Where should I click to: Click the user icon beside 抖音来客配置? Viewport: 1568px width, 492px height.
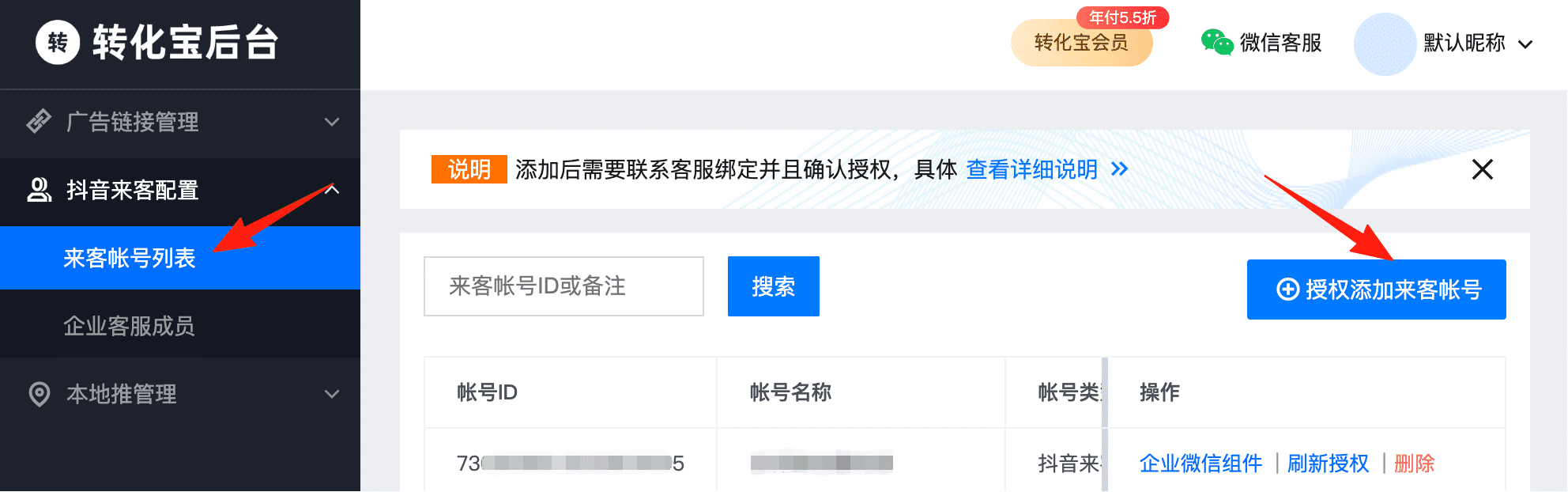click(39, 190)
